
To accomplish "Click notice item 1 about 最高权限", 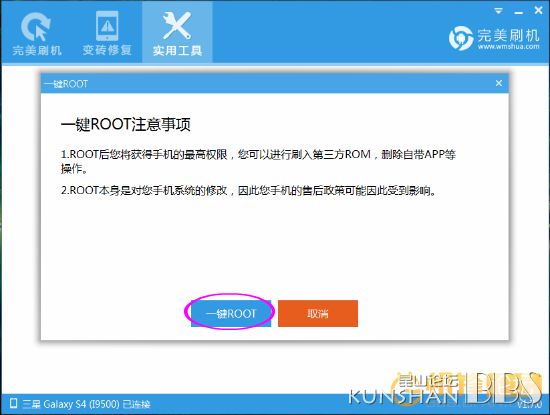I will (258, 161).
